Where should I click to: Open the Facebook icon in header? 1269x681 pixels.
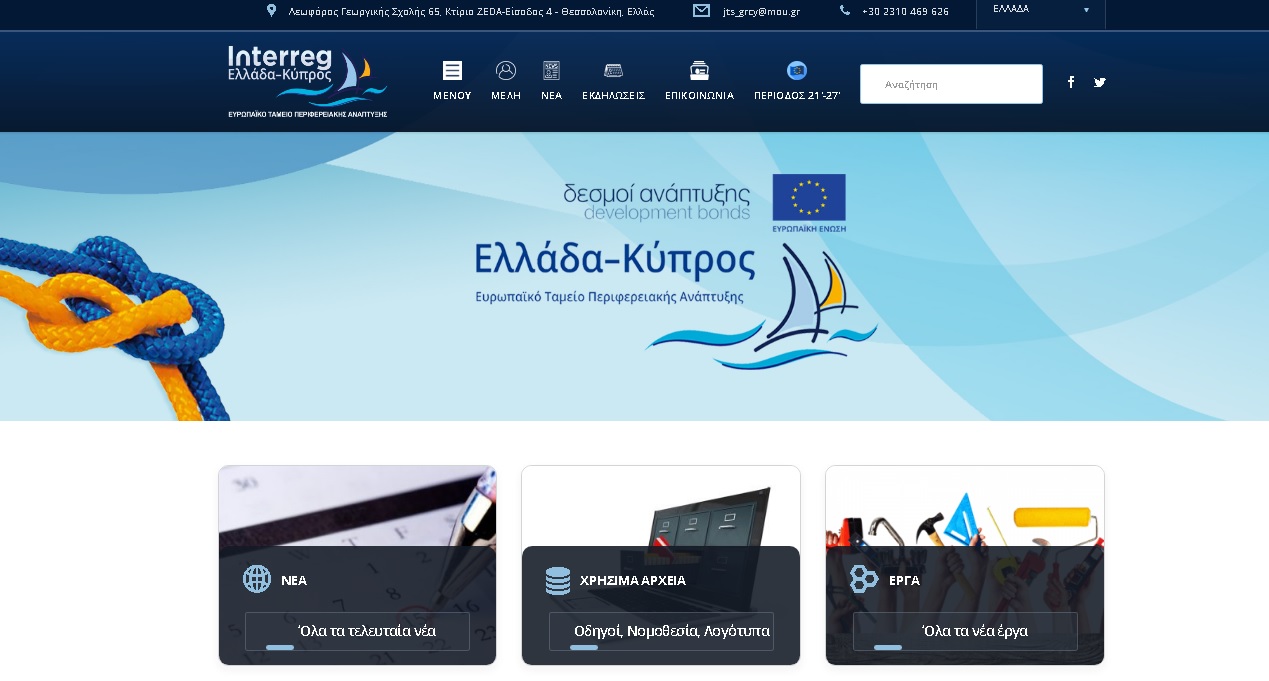pos(1071,82)
